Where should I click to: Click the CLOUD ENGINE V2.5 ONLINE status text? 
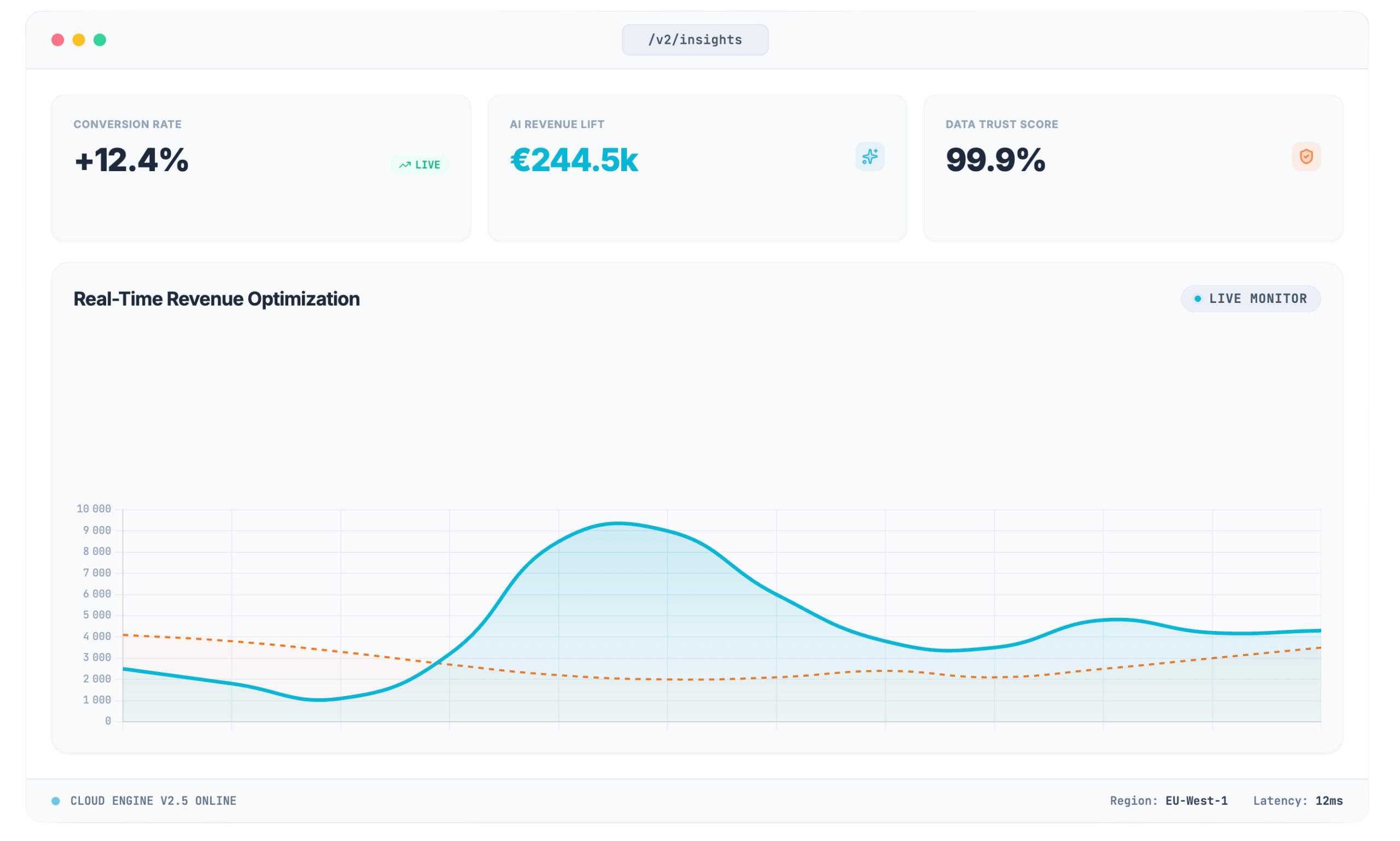(153, 801)
